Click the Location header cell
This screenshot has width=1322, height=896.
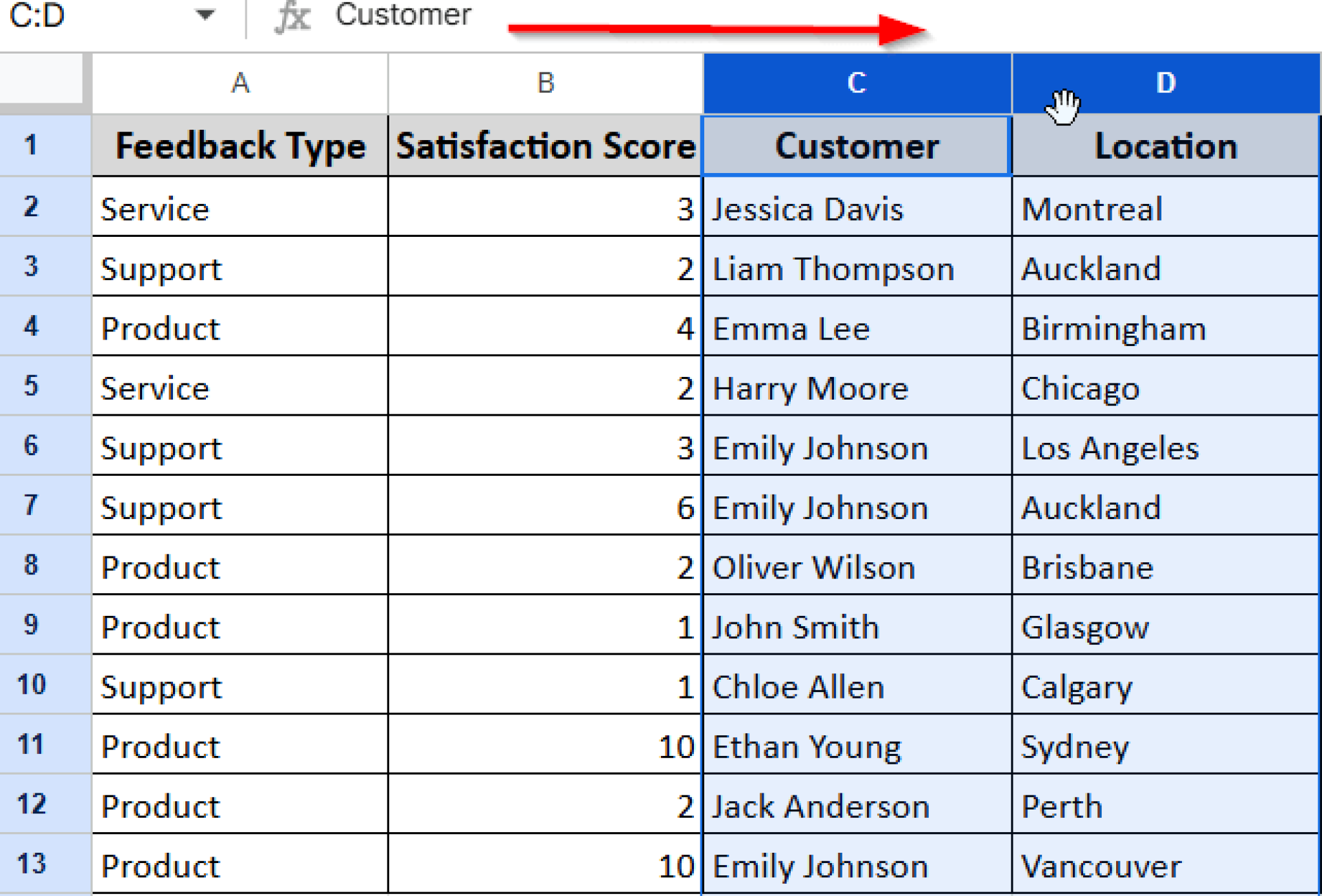(1165, 145)
